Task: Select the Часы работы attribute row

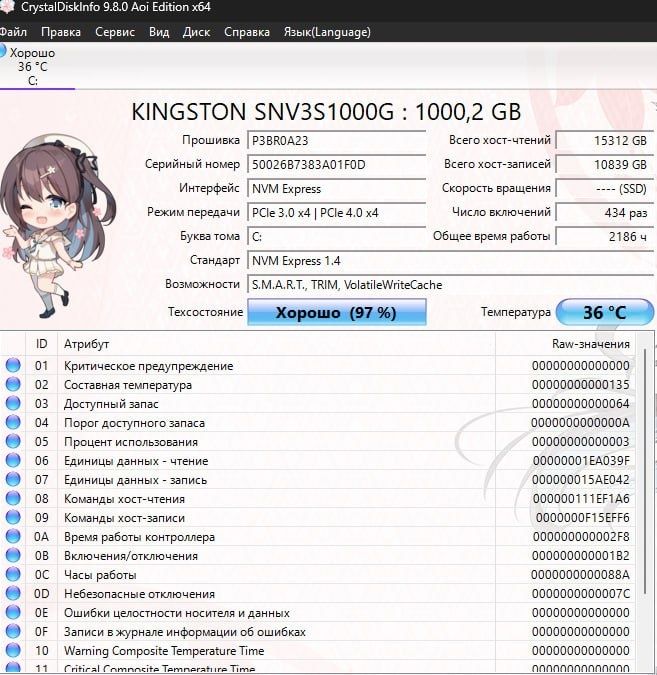Action: coord(318,575)
